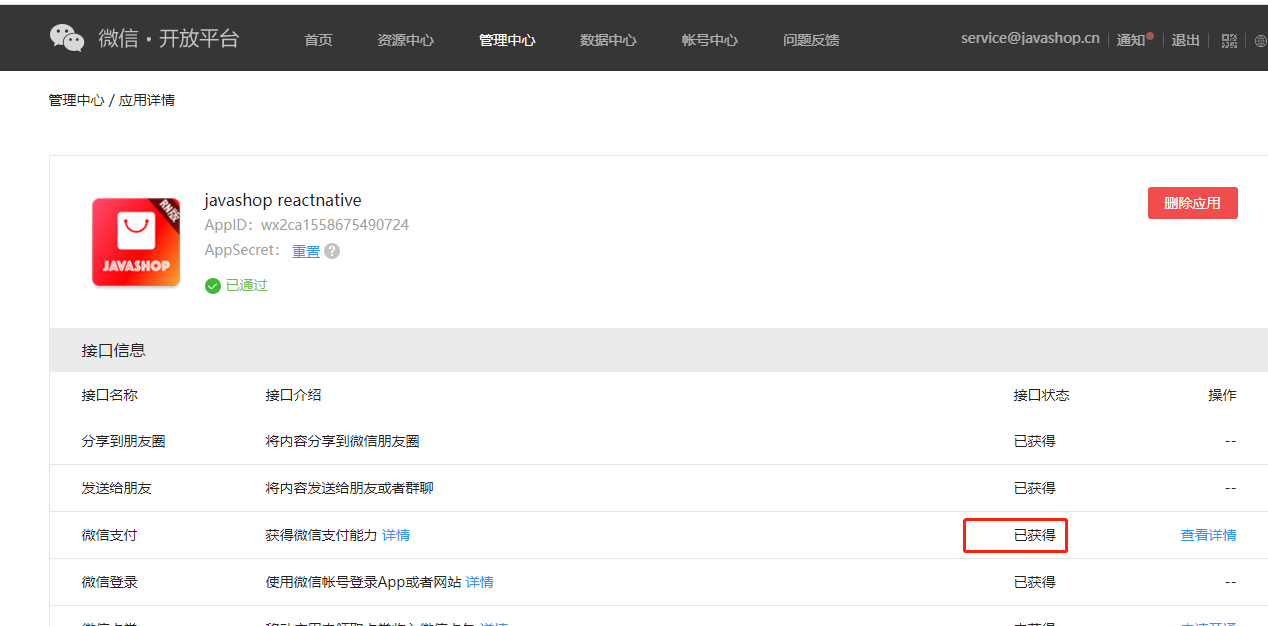The height and width of the screenshot is (626, 1268).
Task: Open 详情 link for 微信登录
Action: click(x=480, y=582)
